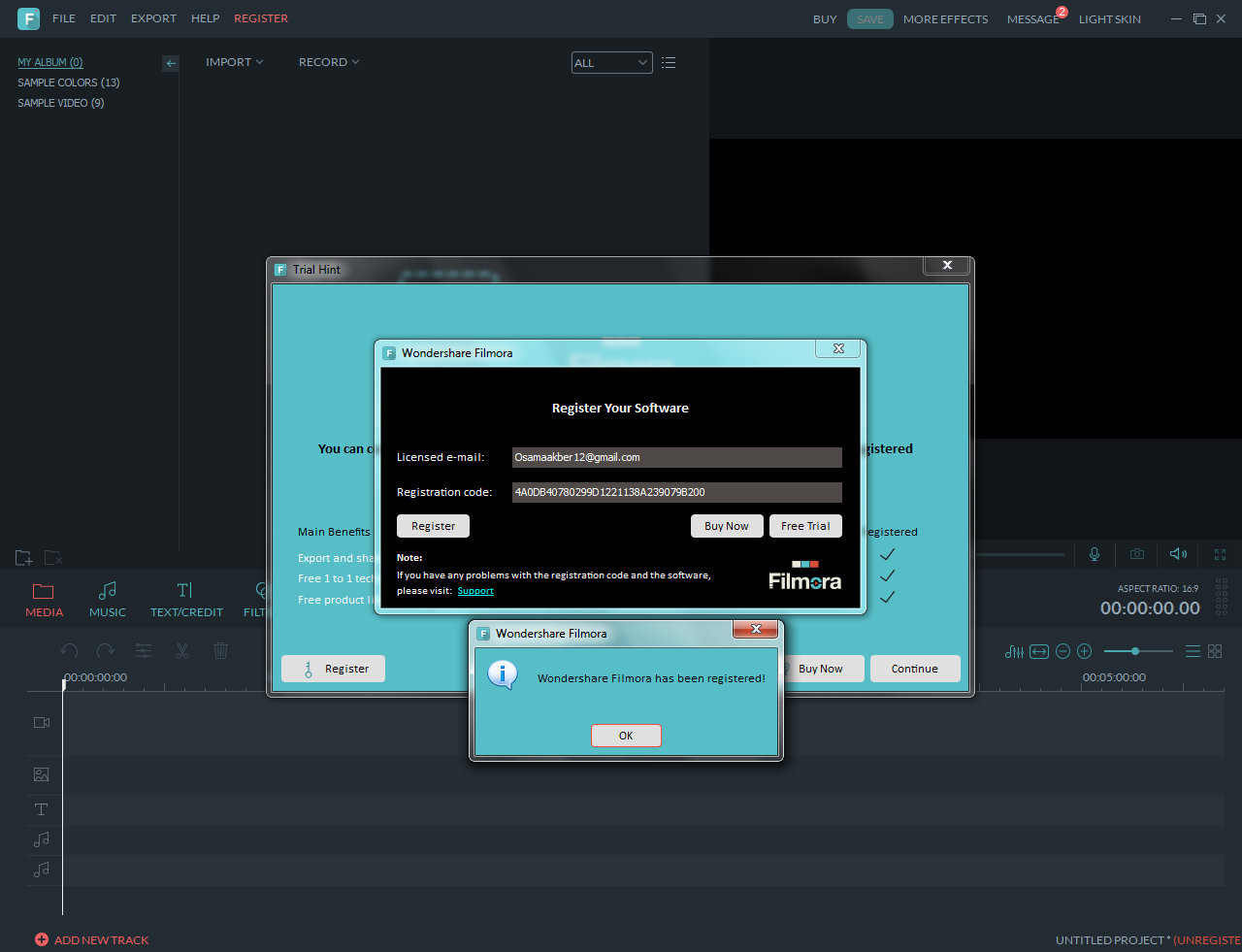1242x952 pixels.
Task: Switch to the Text/Credit tab
Action: coord(186,600)
